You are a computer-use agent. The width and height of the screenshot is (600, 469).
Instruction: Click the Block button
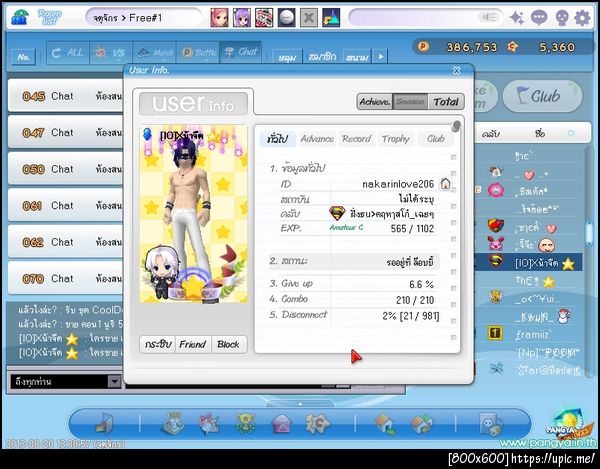(228, 344)
